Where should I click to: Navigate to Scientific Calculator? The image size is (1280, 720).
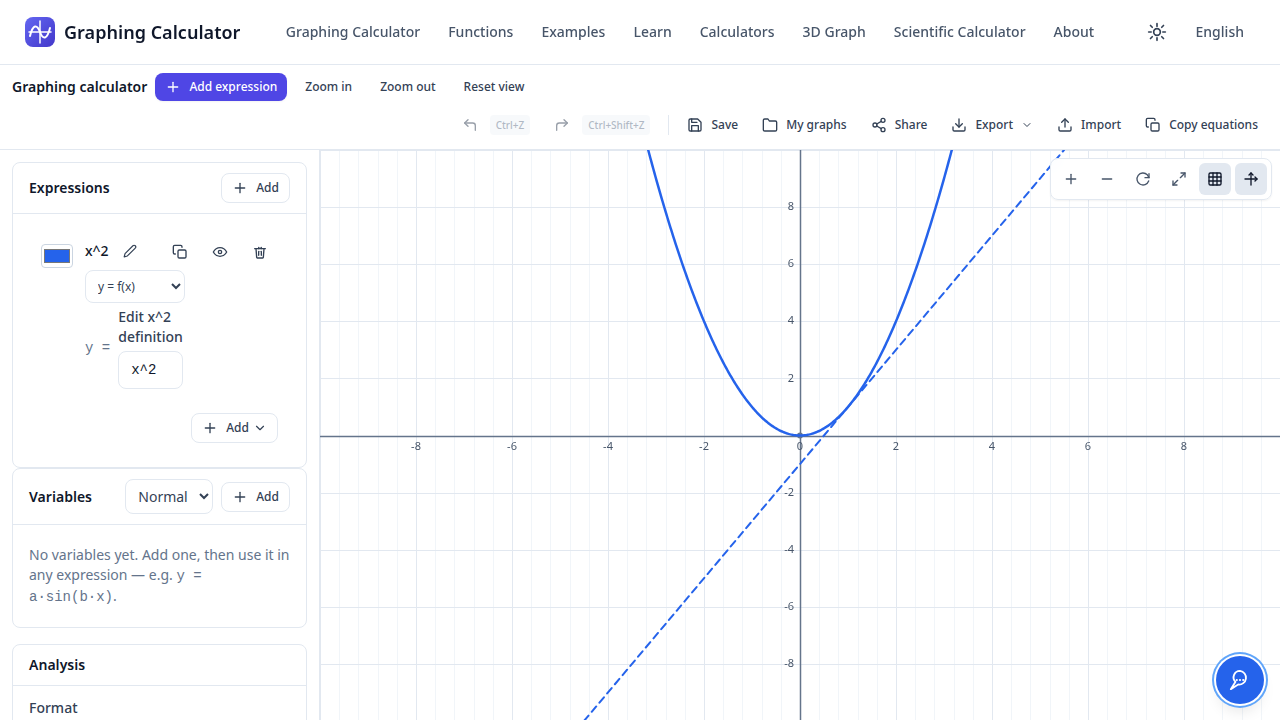point(959,32)
